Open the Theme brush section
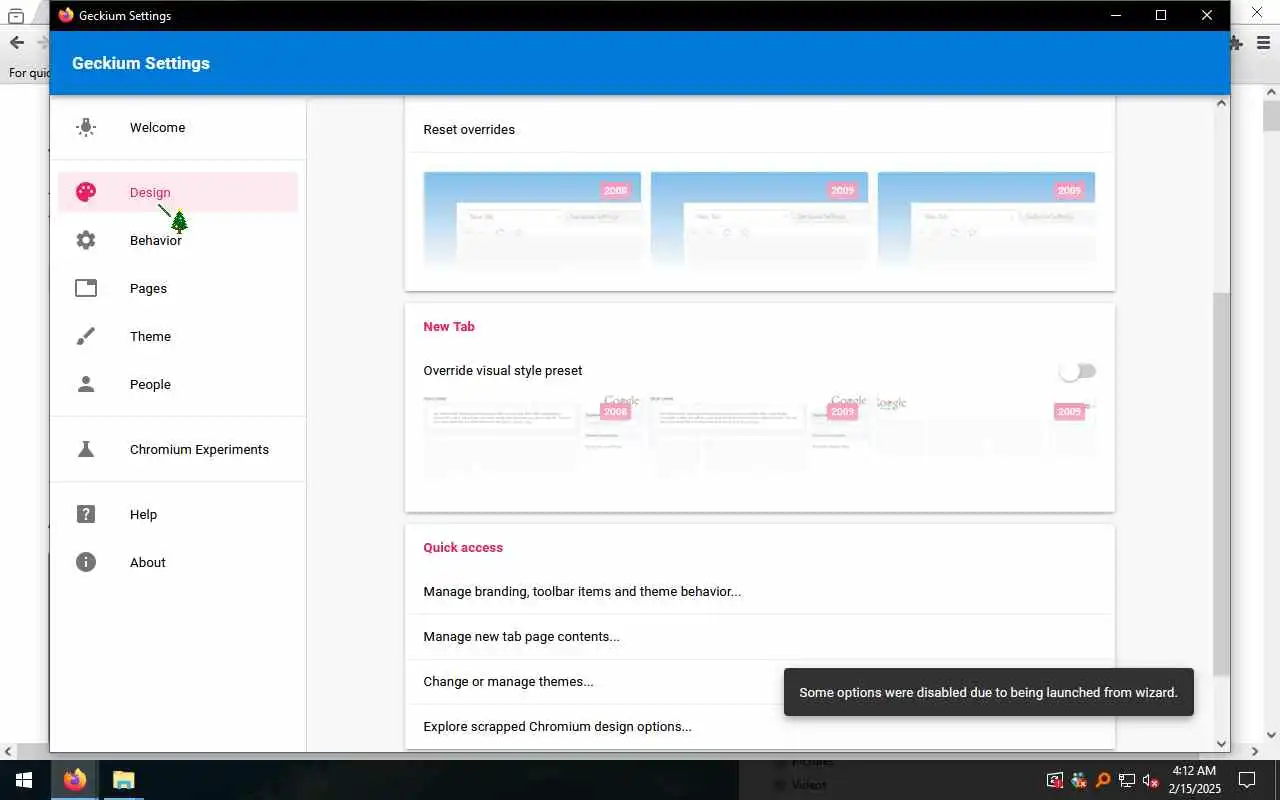 tap(177, 336)
